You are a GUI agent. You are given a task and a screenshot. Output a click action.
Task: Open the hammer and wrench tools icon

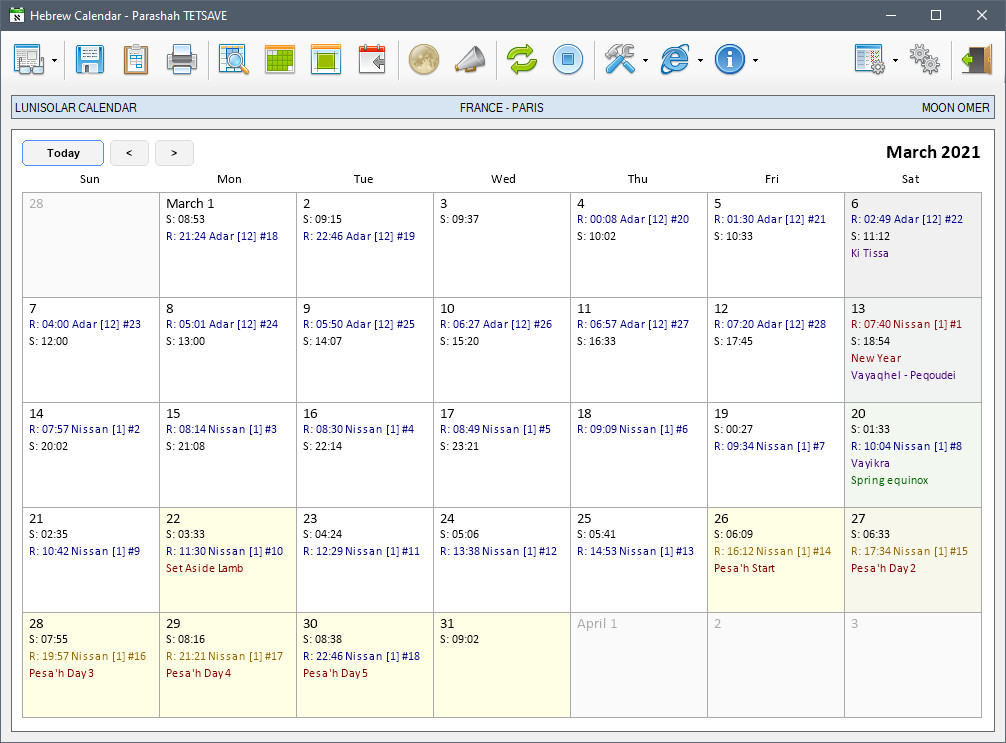point(620,60)
